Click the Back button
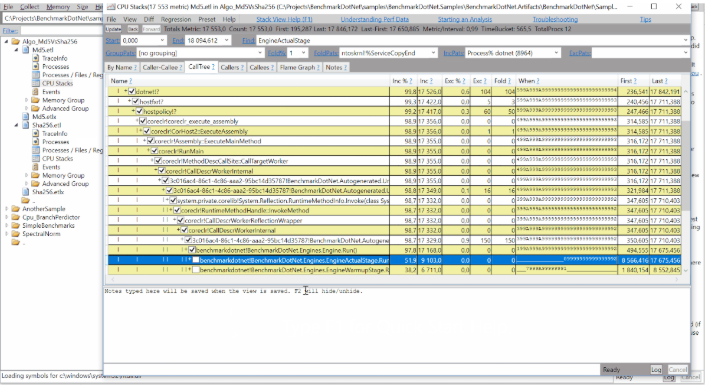707x386 pixels. coord(133,29)
